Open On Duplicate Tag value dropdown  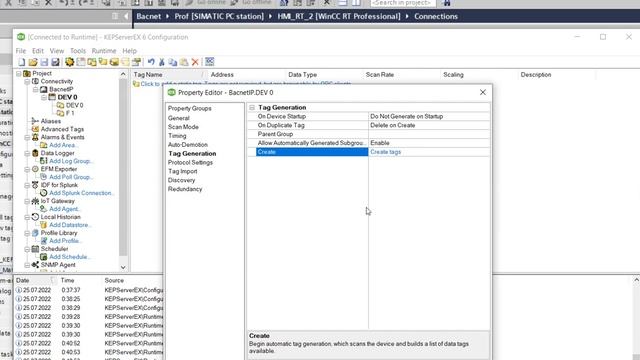click(429, 125)
